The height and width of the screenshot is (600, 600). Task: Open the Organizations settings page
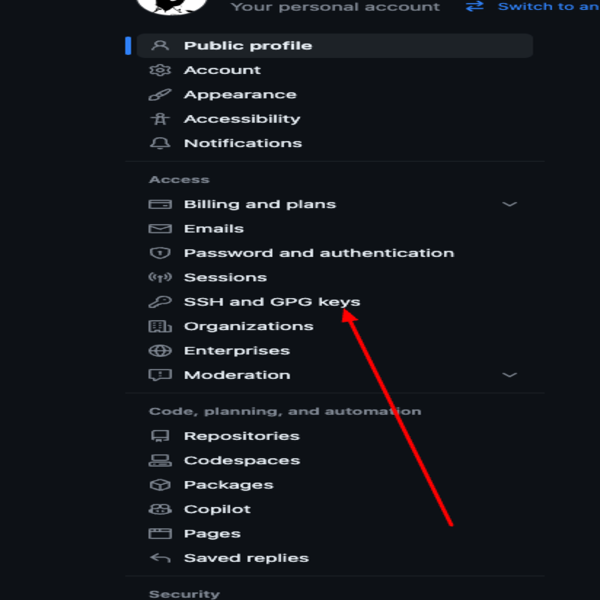[x=248, y=326]
